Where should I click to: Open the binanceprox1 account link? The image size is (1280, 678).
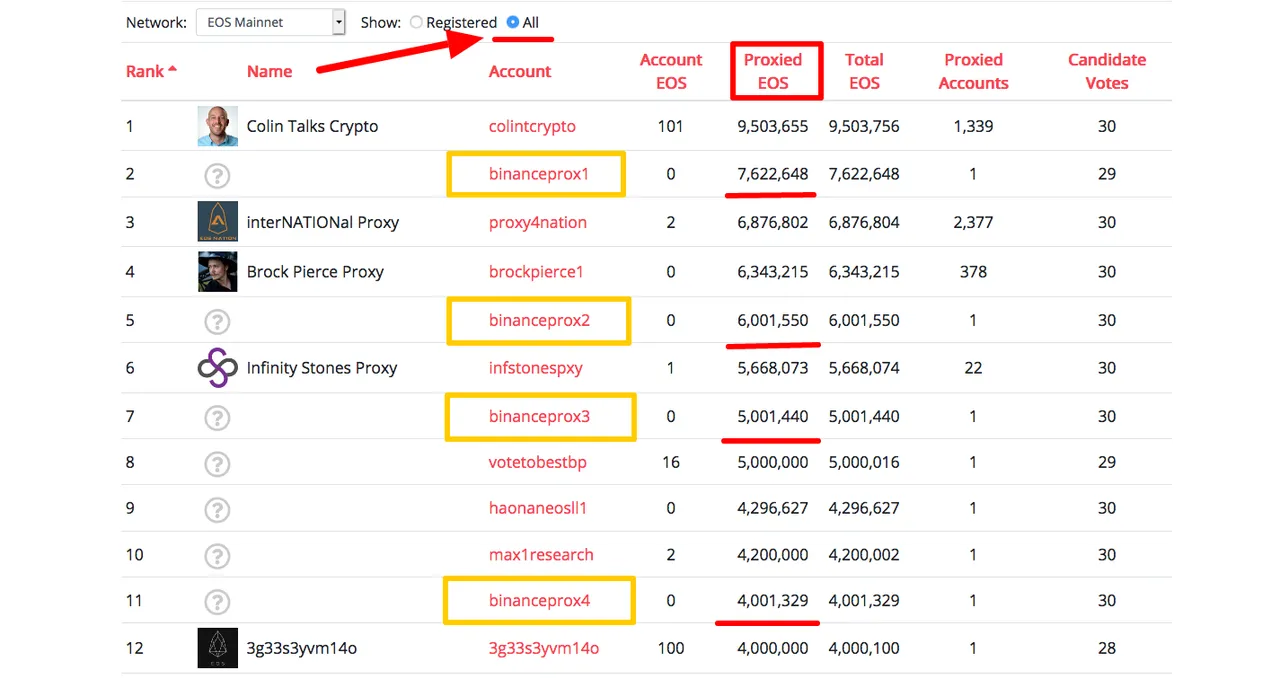539,174
